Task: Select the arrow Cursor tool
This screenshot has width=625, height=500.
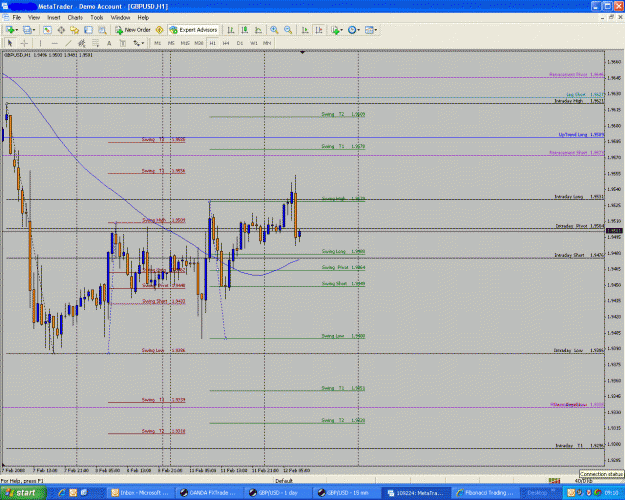Action: (10, 43)
